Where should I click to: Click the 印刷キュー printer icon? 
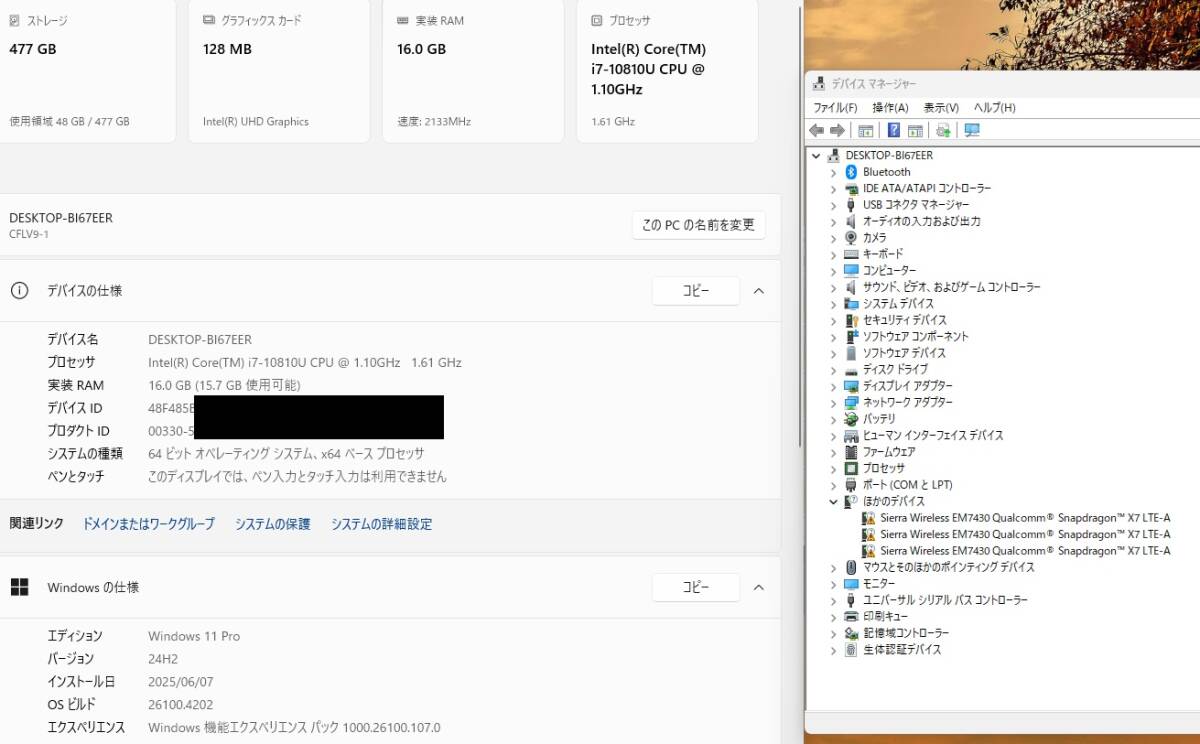(x=851, y=617)
